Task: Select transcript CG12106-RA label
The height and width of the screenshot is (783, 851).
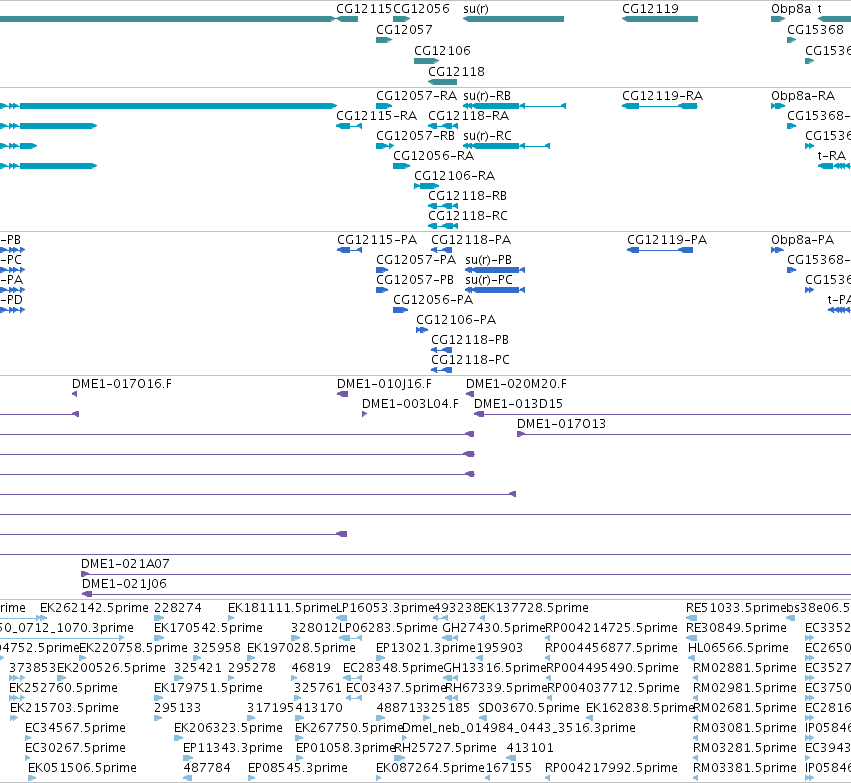Action: (454, 176)
